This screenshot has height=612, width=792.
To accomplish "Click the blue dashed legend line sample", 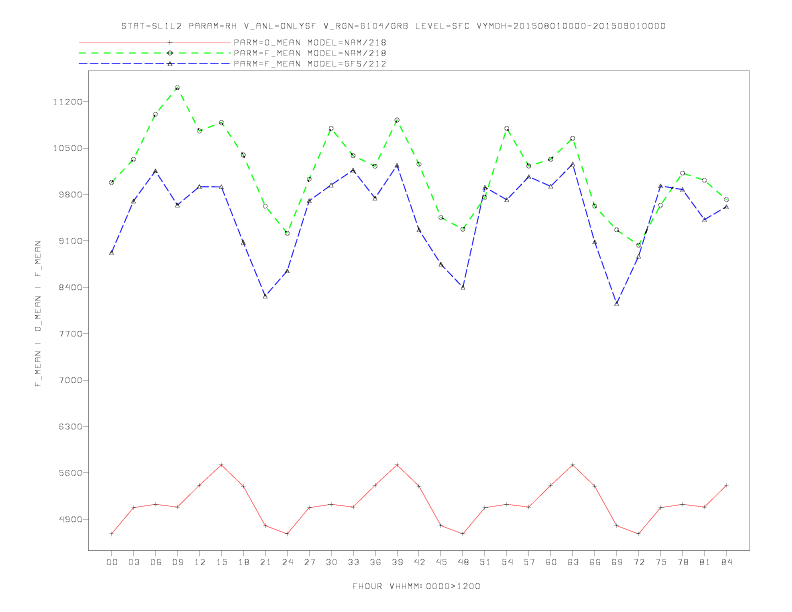I will 155,64.
